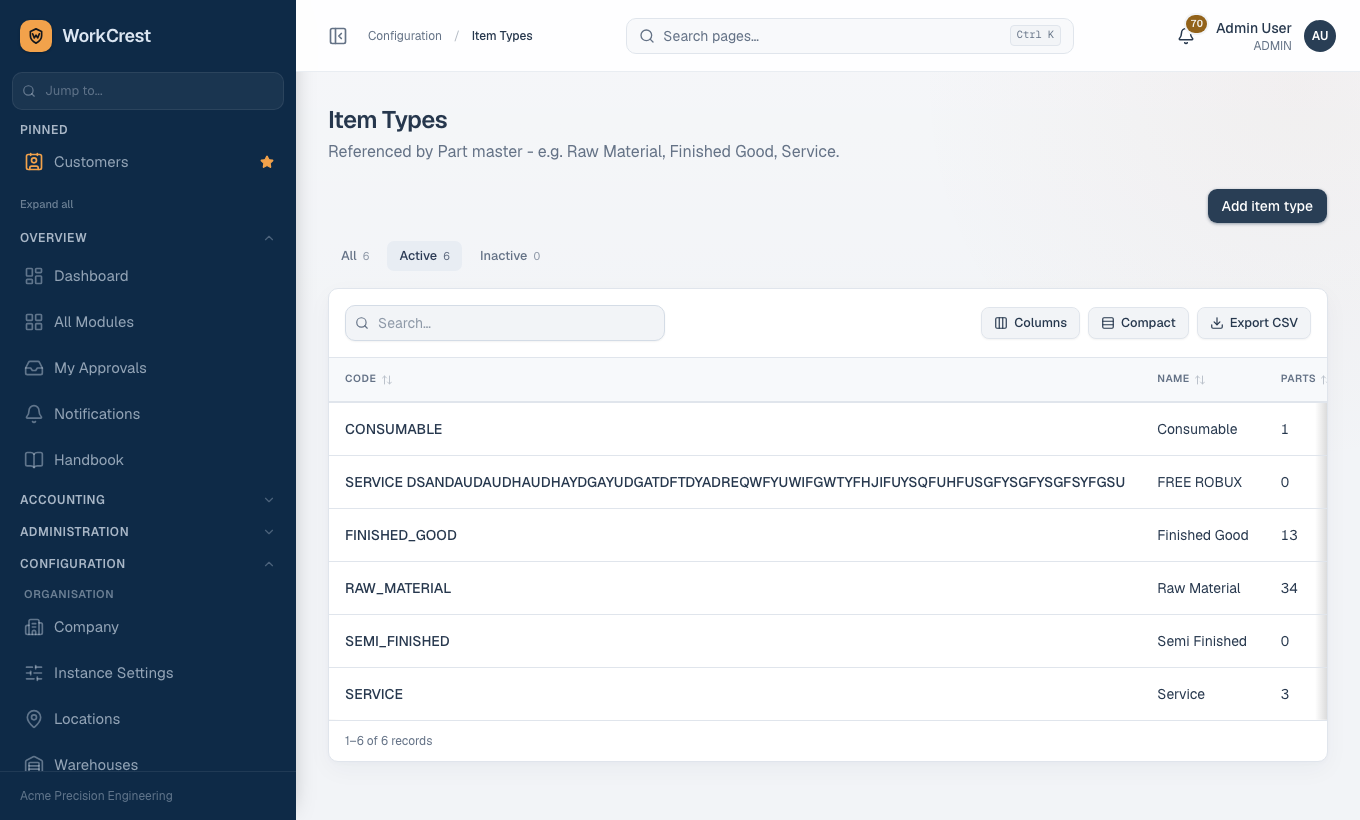
Task: Collapse sidebar with the panel toggle icon
Action: (338, 36)
